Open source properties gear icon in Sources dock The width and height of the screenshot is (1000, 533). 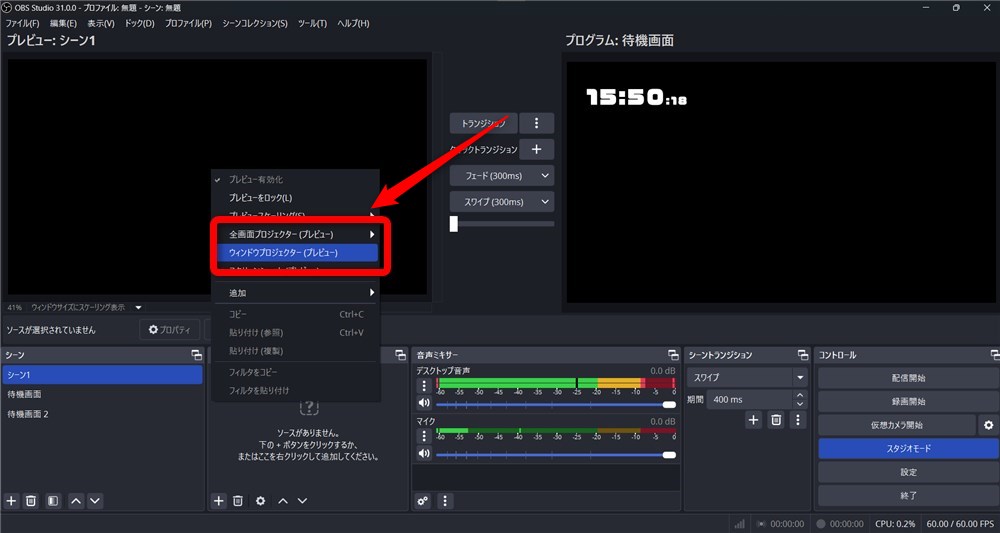(x=260, y=501)
